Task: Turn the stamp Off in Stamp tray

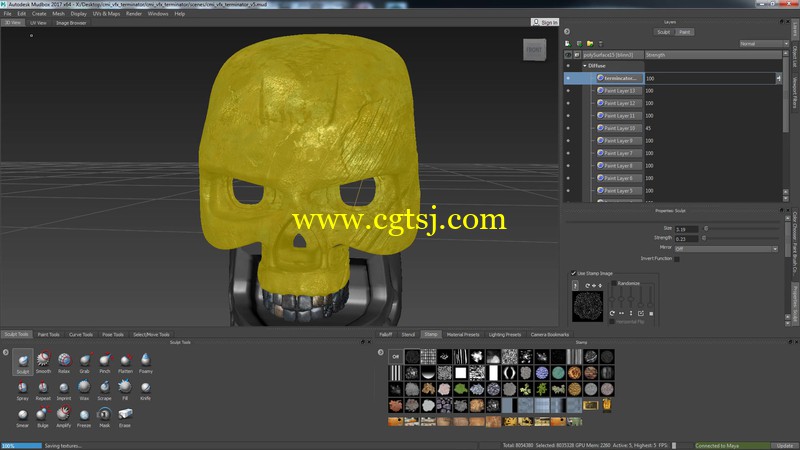Action: (x=395, y=357)
